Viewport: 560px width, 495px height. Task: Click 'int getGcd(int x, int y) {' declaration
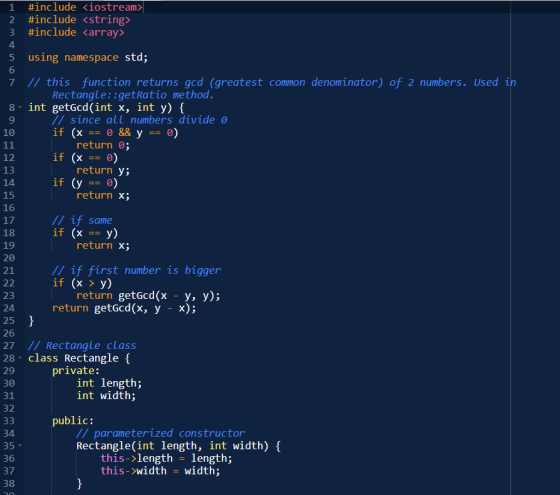[106, 108]
